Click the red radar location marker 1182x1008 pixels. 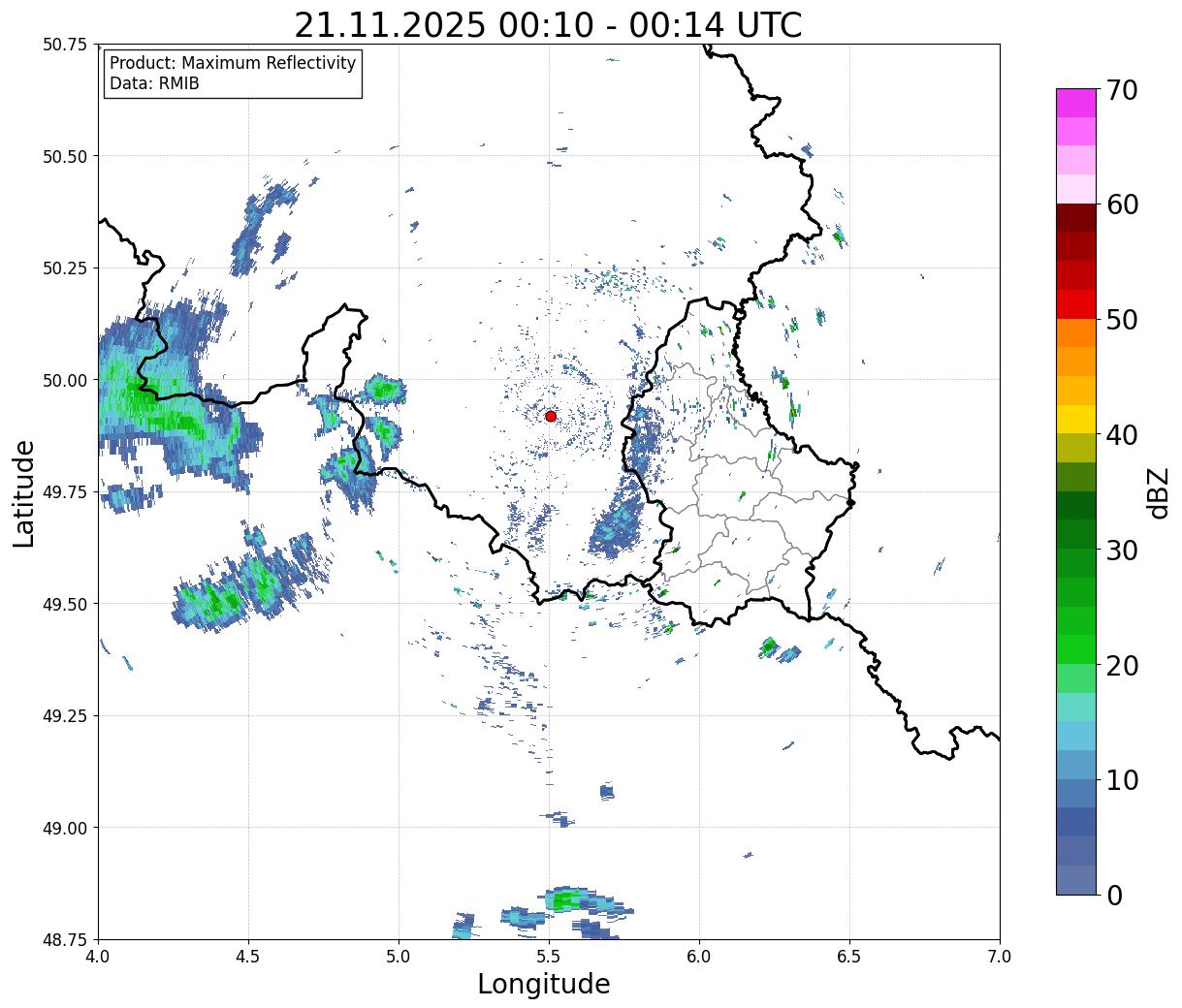pyautogui.click(x=551, y=416)
